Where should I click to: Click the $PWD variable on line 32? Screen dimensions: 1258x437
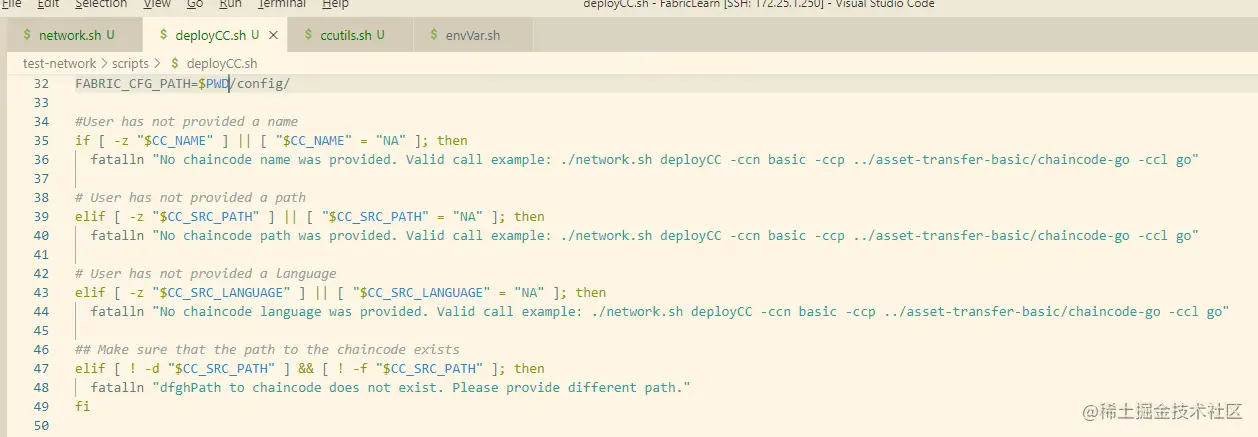point(213,83)
